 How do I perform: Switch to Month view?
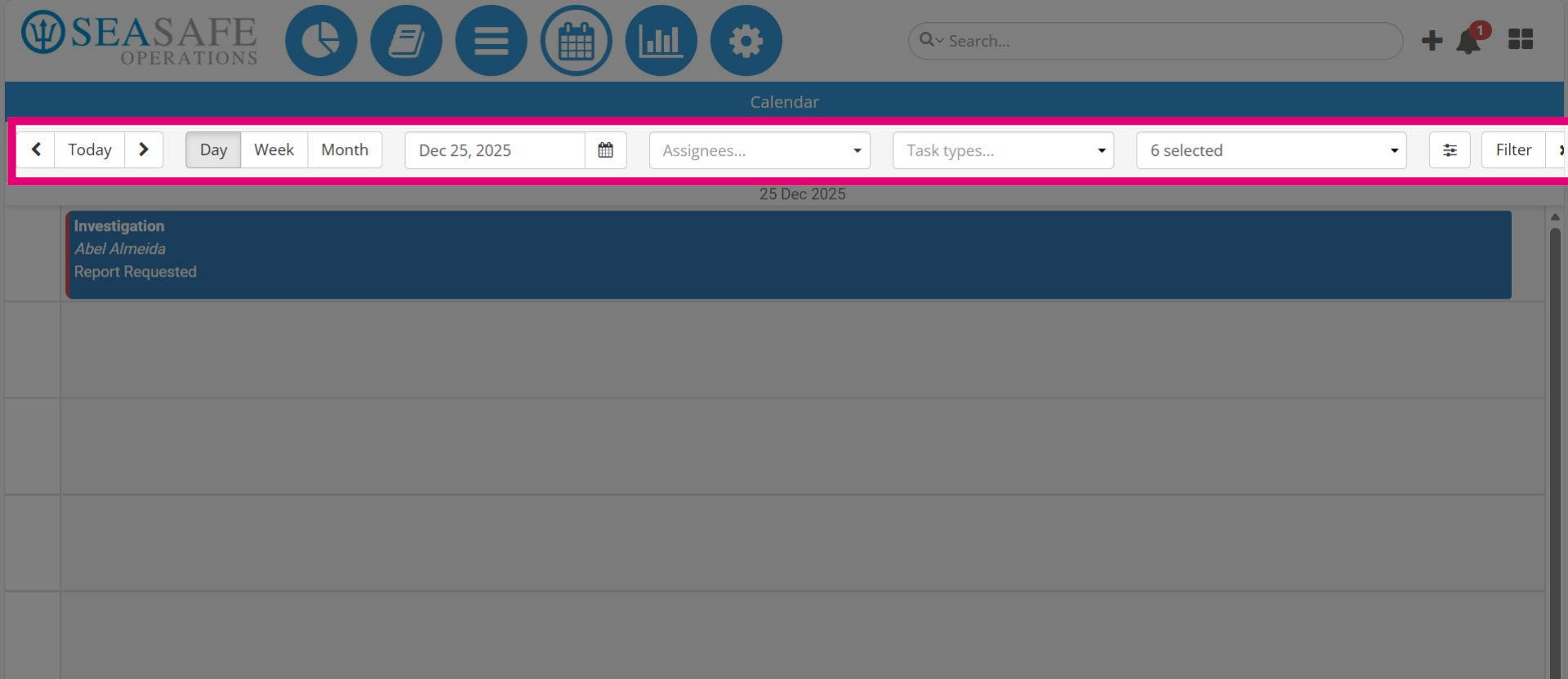[x=345, y=149]
